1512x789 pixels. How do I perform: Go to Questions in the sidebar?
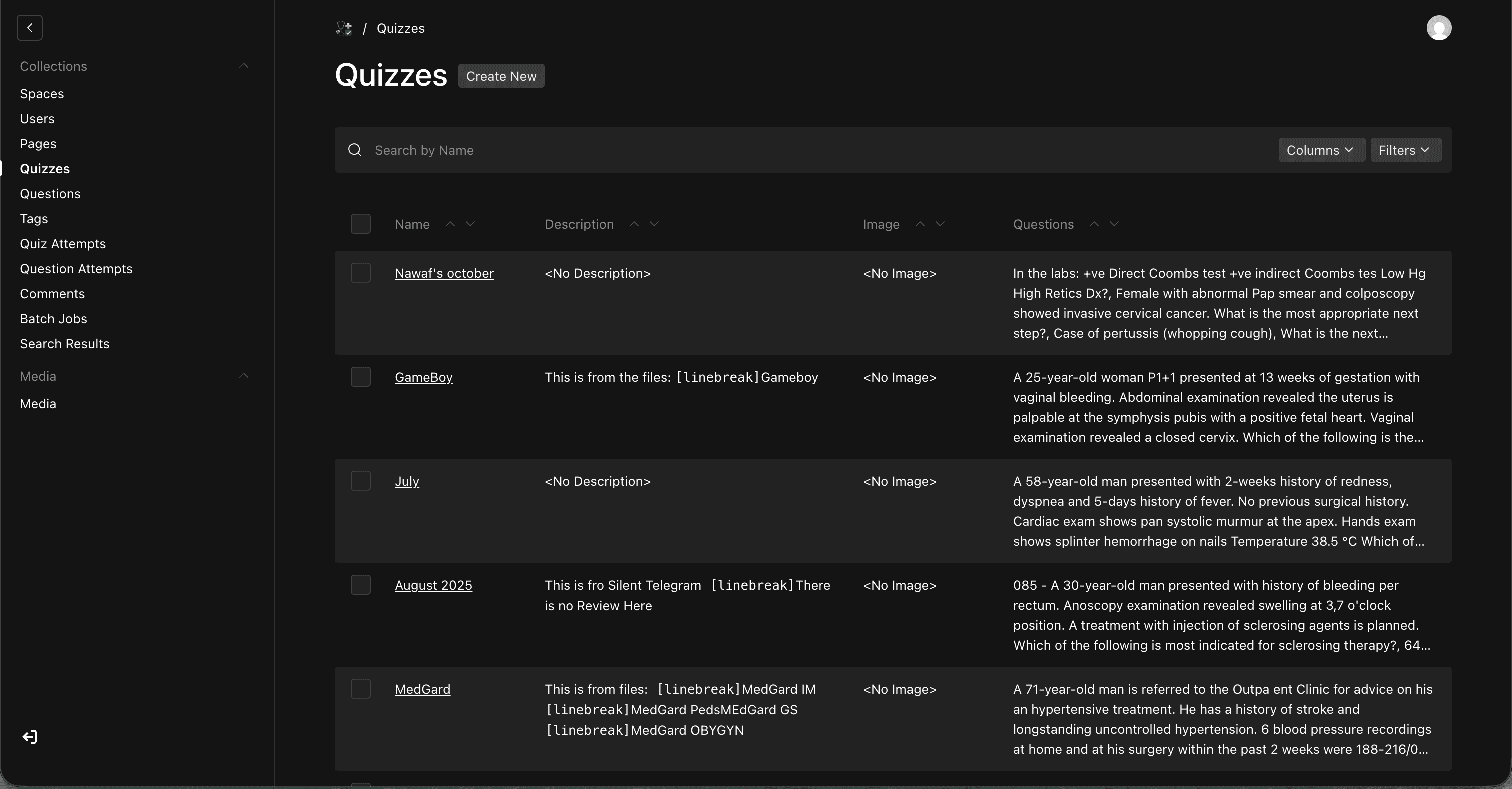[x=50, y=193]
